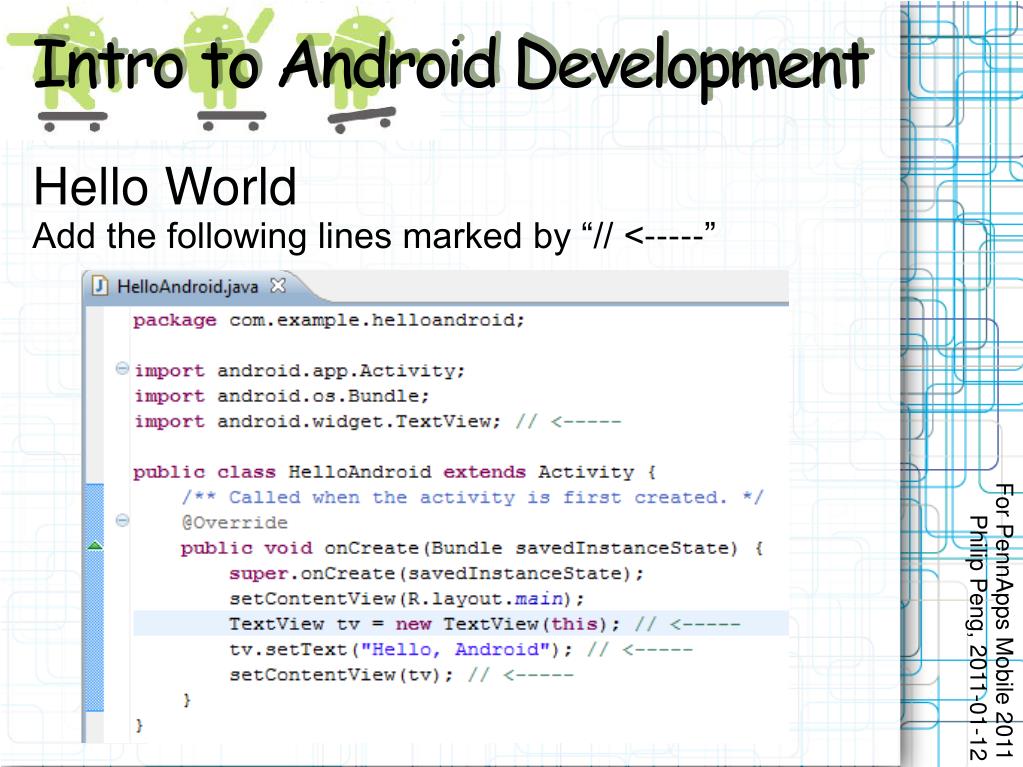
Task: Click the Java file icon on the tab
Action: 100,286
